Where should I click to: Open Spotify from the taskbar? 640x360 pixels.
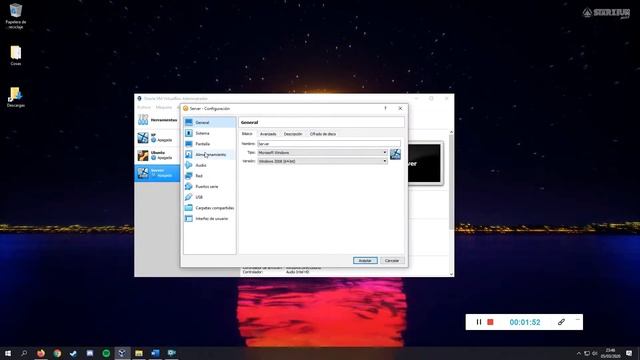[x=106, y=353]
